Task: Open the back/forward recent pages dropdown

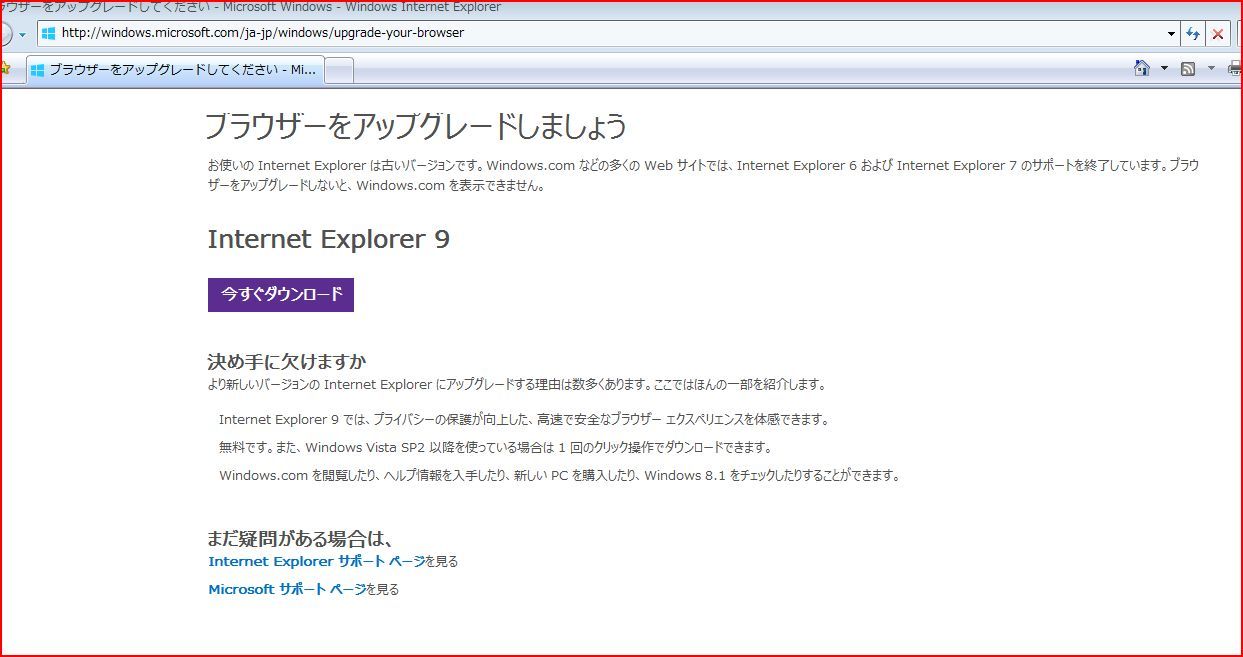Action: [22, 34]
